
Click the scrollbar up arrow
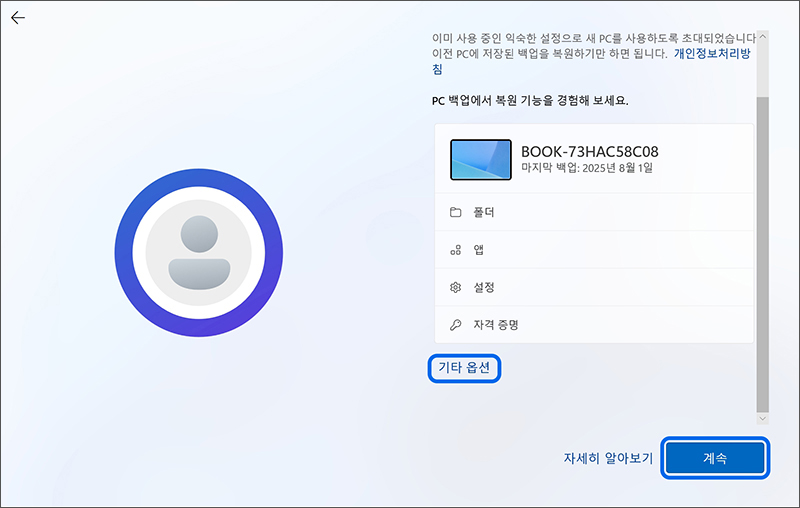click(x=763, y=37)
